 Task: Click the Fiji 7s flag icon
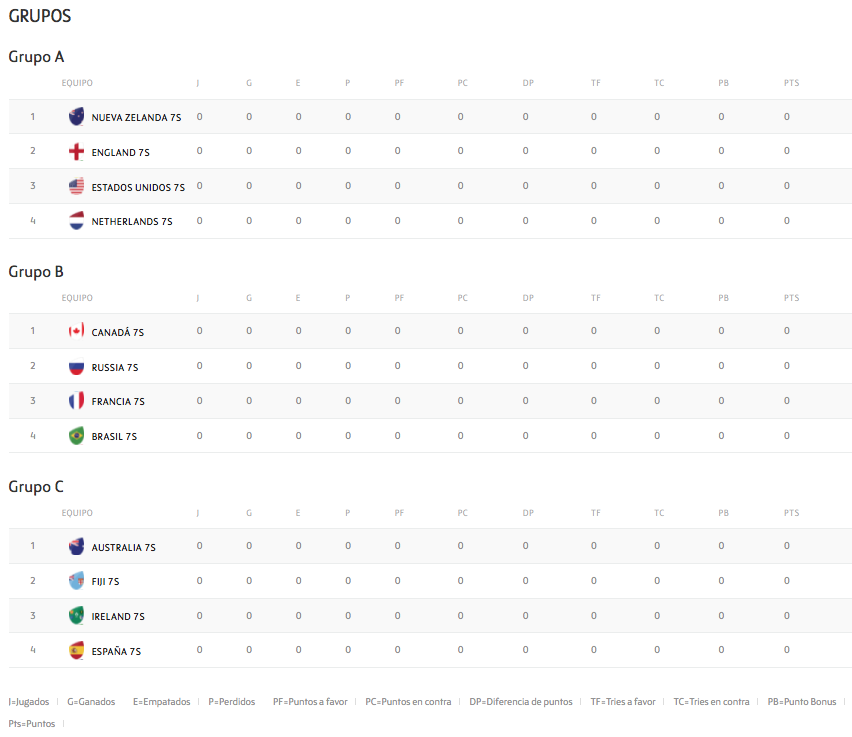[x=76, y=581]
